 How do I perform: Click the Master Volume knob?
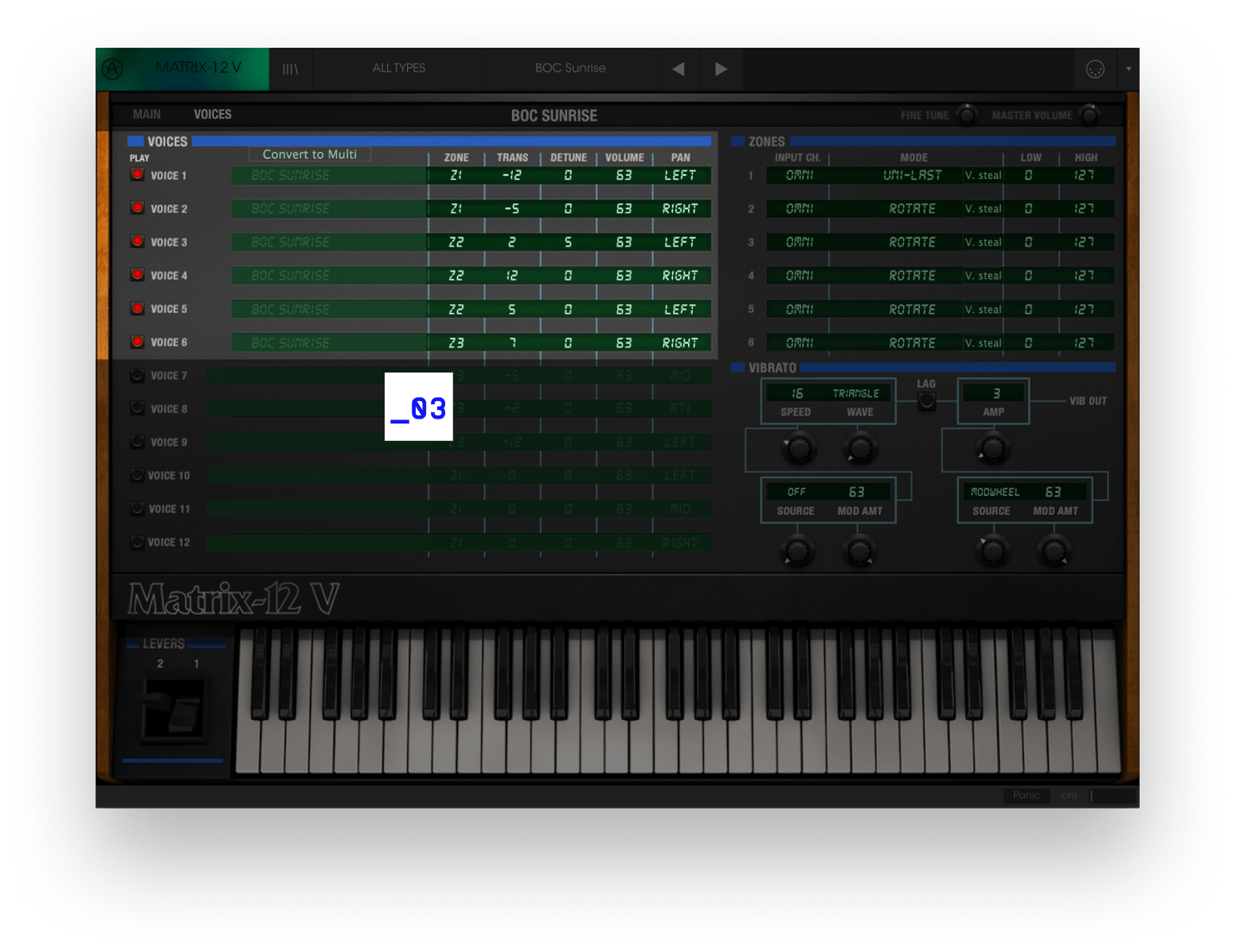pyautogui.click(x=1089, y=115)
